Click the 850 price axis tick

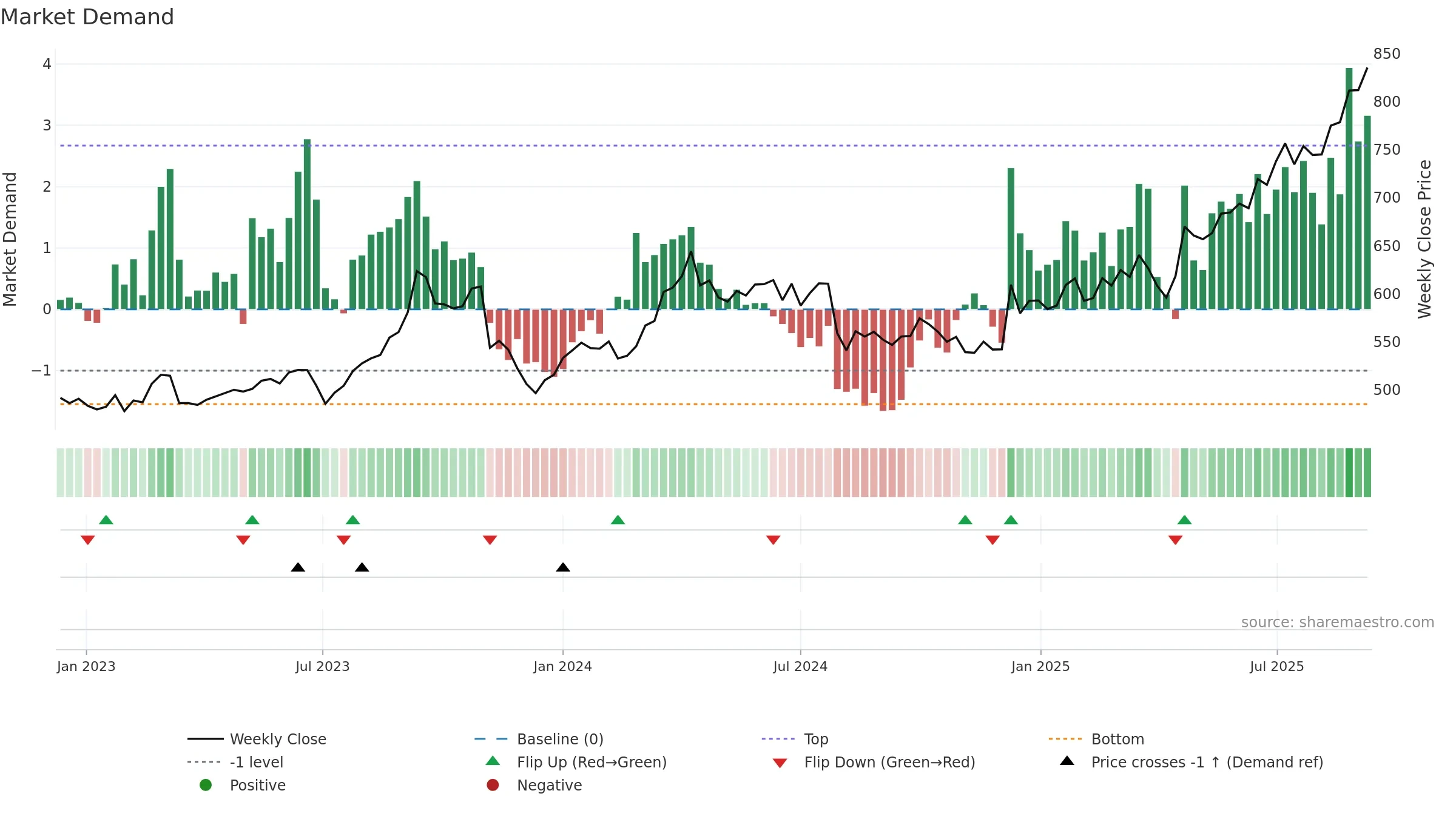point(1387,54)
